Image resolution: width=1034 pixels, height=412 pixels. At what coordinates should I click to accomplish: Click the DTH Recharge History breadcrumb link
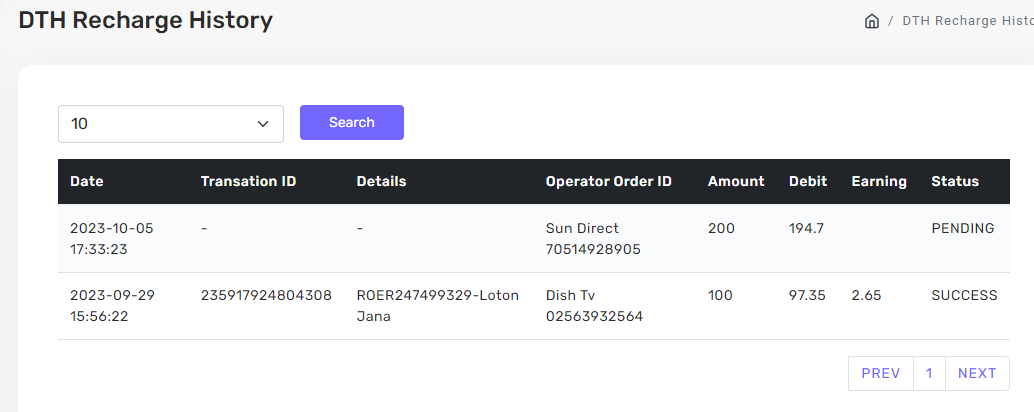966,21
